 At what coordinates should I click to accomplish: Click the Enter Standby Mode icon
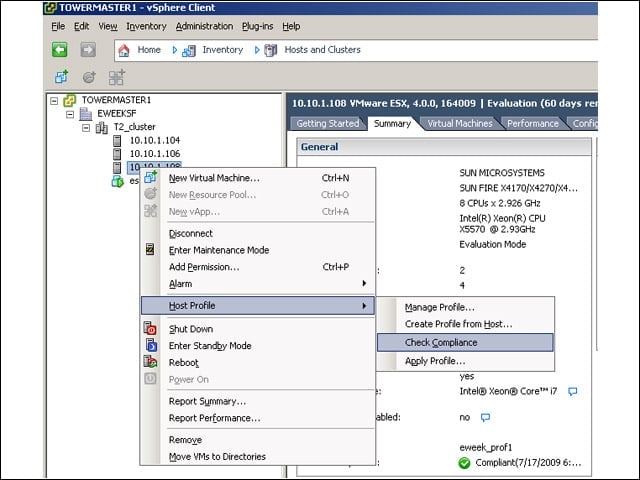[x=151, y=345]
